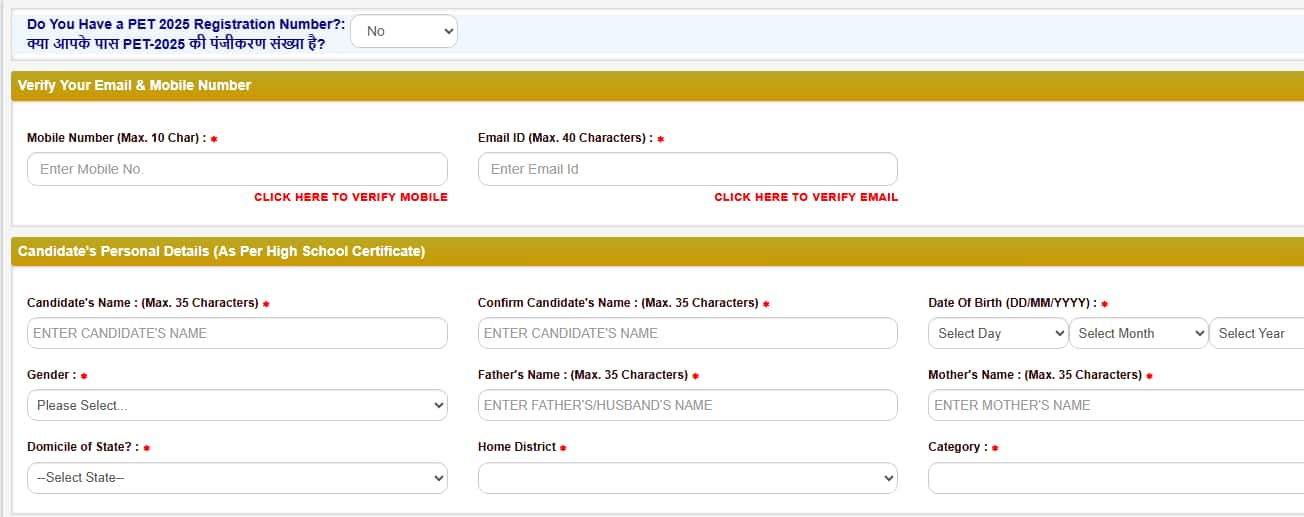Open the Select Year dropdown

tap(1257, 333)
